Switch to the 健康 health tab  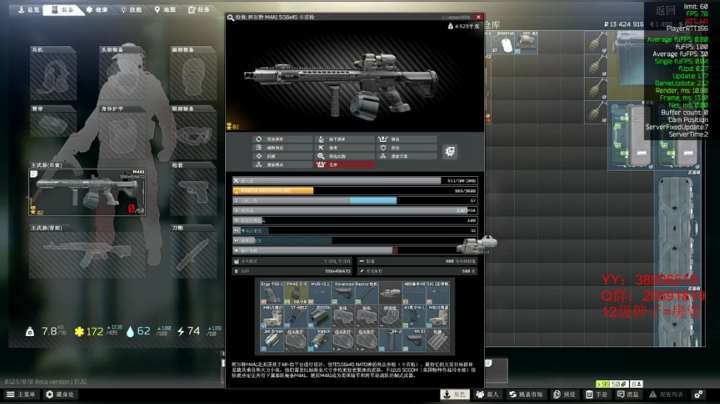pyautogui.click(x=97, y=10)
